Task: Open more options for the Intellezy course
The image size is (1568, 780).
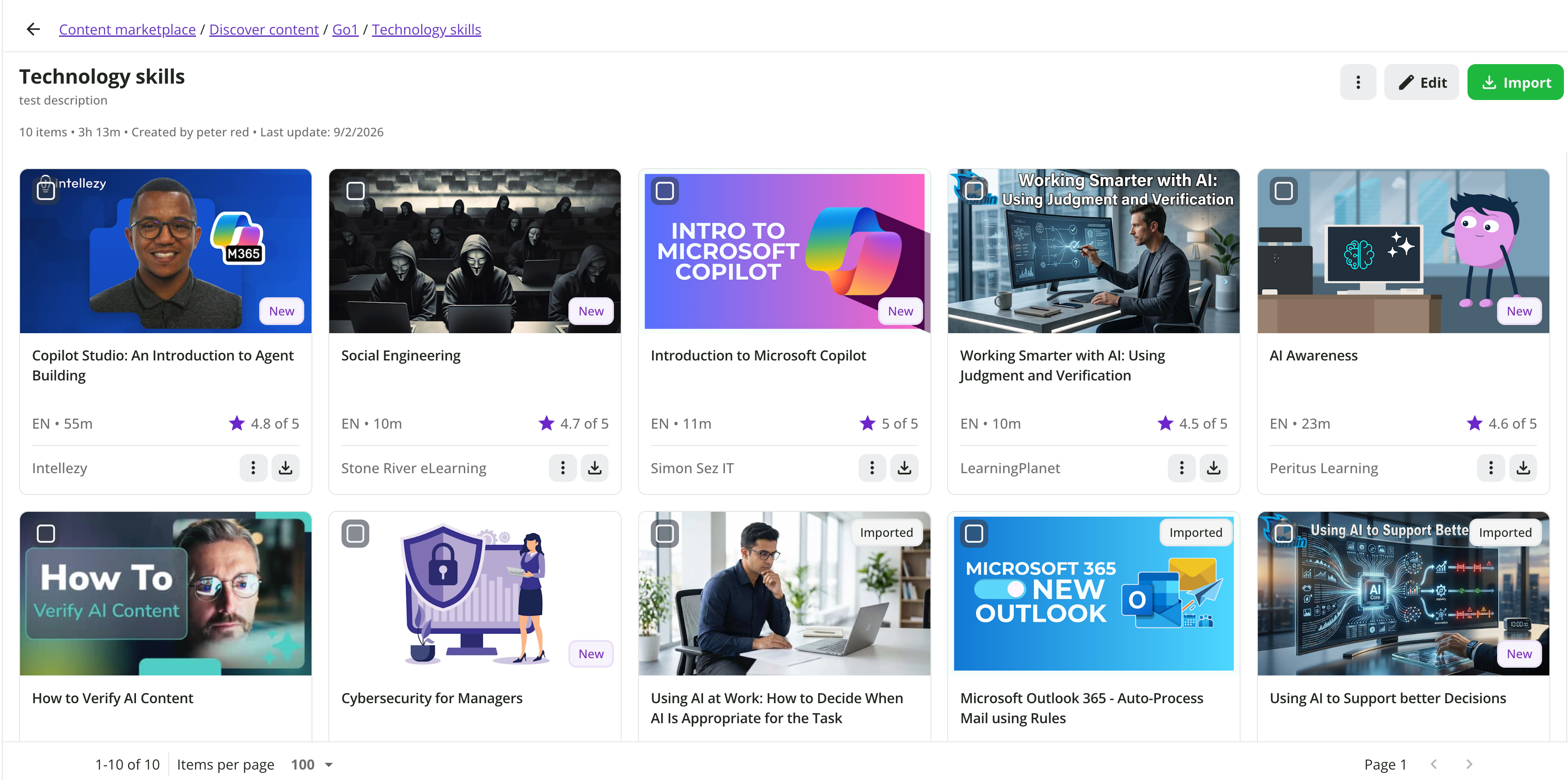Action: (253, 468)
